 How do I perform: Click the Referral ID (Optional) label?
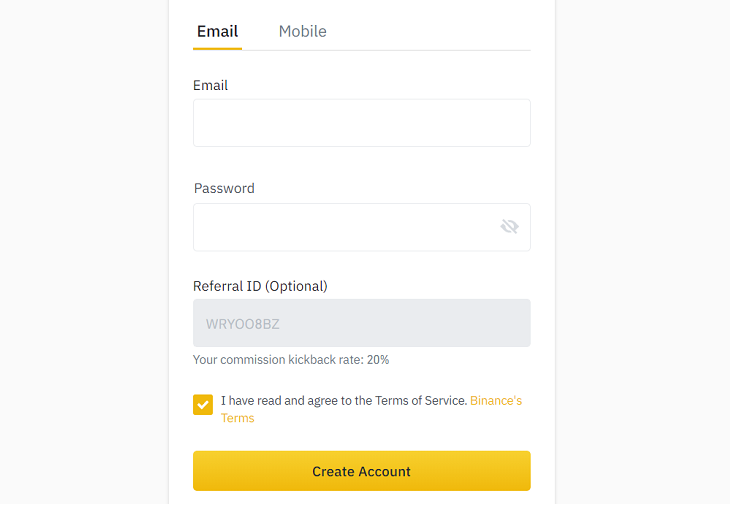[260, 286]
